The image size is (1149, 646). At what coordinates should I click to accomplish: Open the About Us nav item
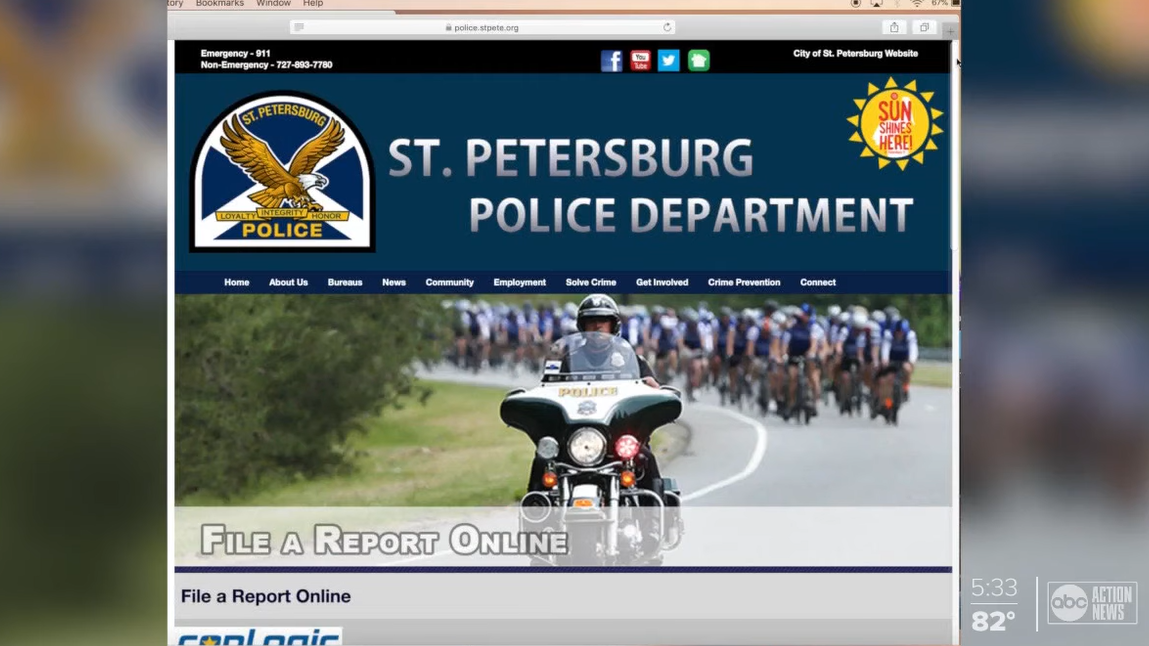pyautogui.click(x=288, y=282)
